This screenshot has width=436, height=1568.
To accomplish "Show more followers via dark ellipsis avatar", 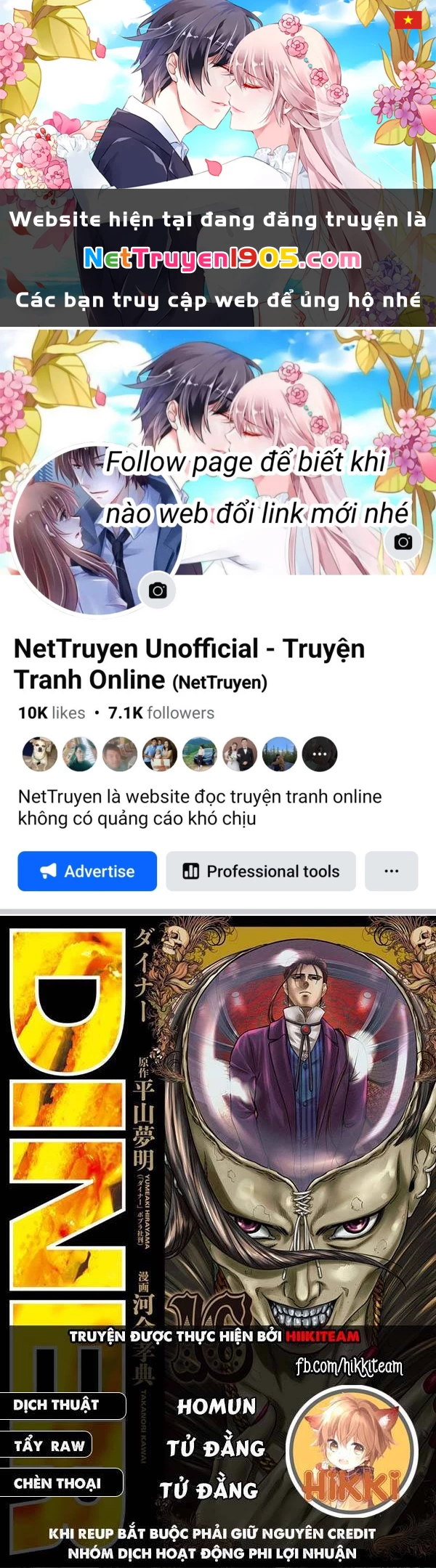I will 320,754.
